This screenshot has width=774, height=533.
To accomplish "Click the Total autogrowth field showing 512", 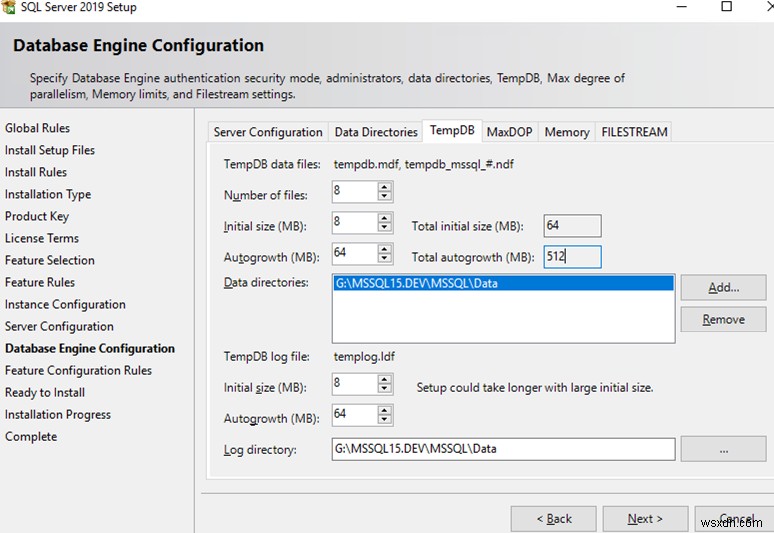I will tap(573, 257).
